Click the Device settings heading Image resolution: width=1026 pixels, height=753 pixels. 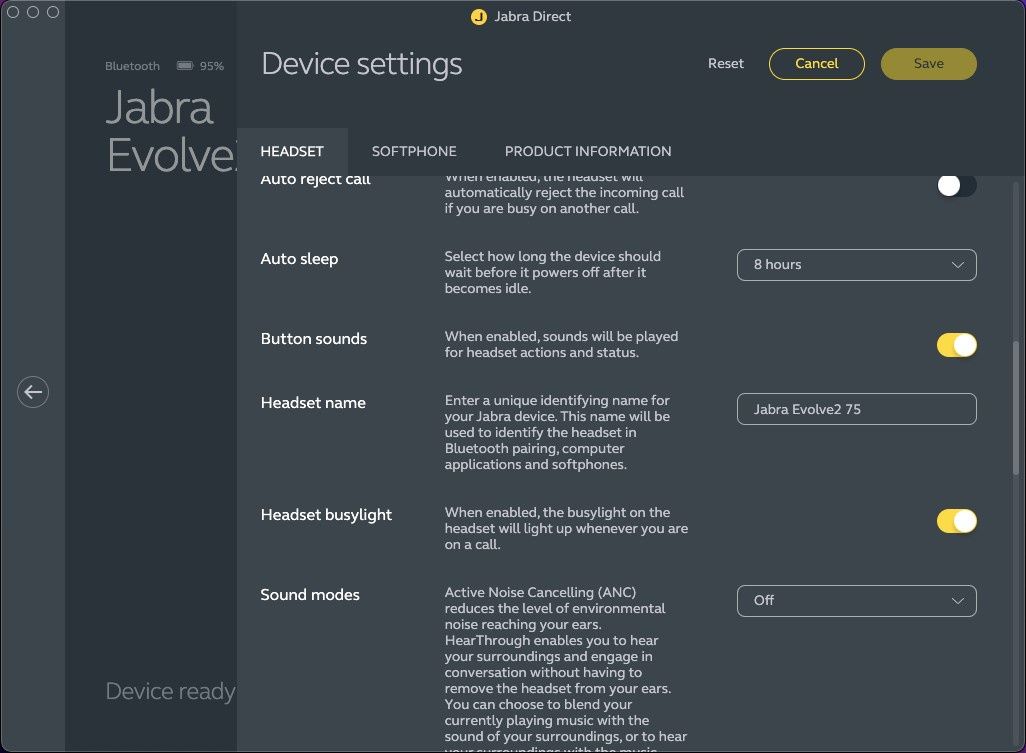coord(362,63)
